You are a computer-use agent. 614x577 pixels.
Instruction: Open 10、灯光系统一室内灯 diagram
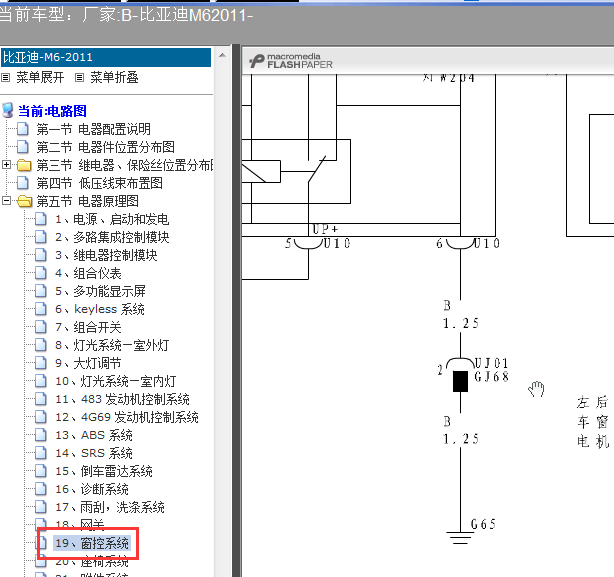point(116,381)
